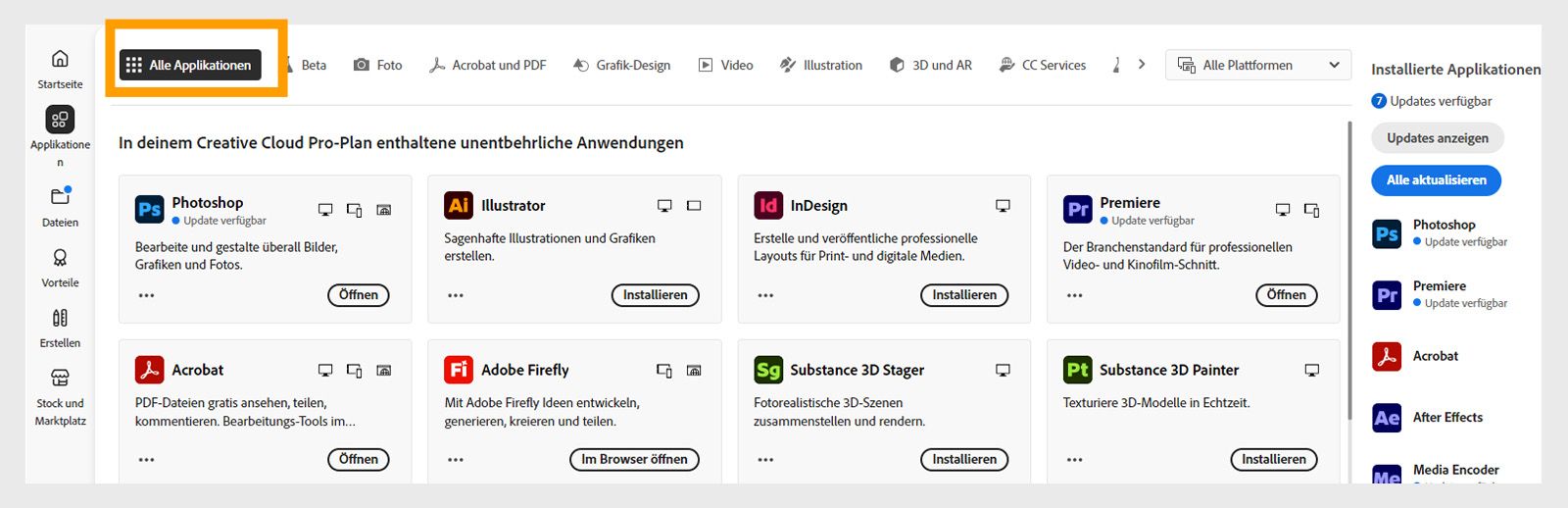1568x508 pixels.
Task: Open Stock und Marktplatz in sidebar
Action: pyautogui.click(x=60, y=396)
